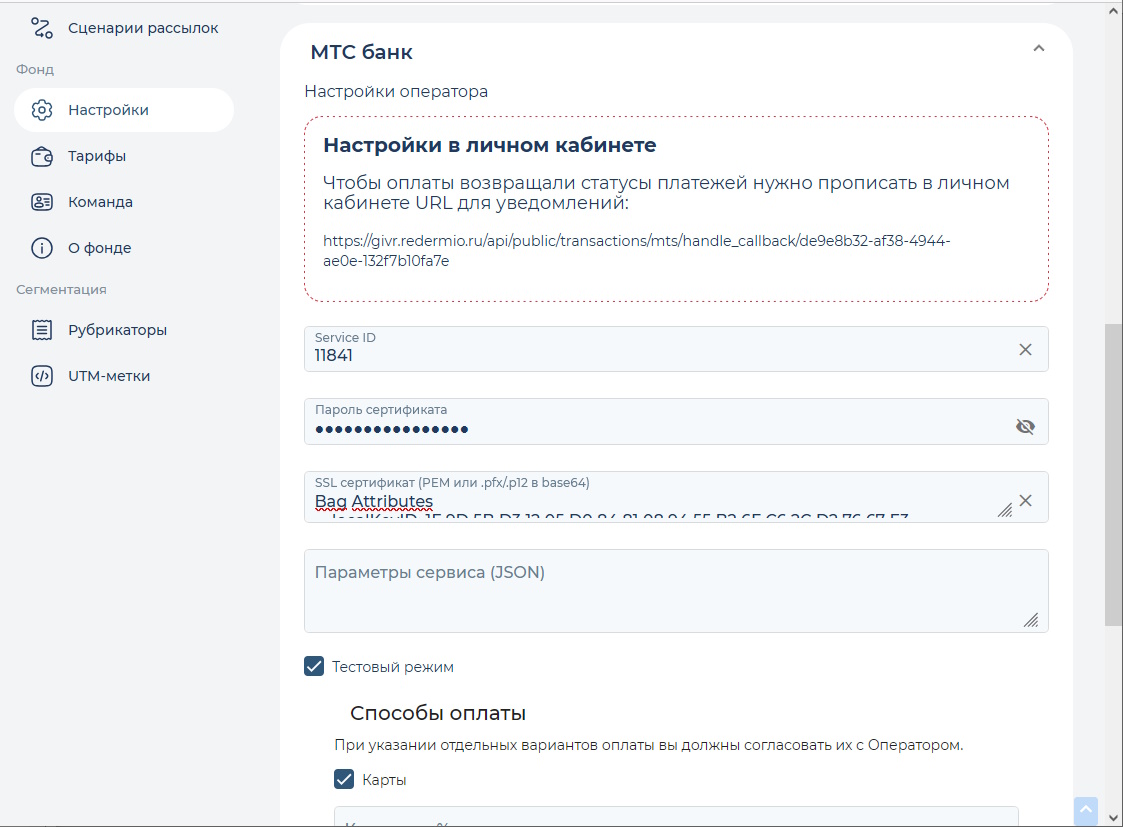Click the Тарифы wallet icon
1123x827 pixels.
42,156
